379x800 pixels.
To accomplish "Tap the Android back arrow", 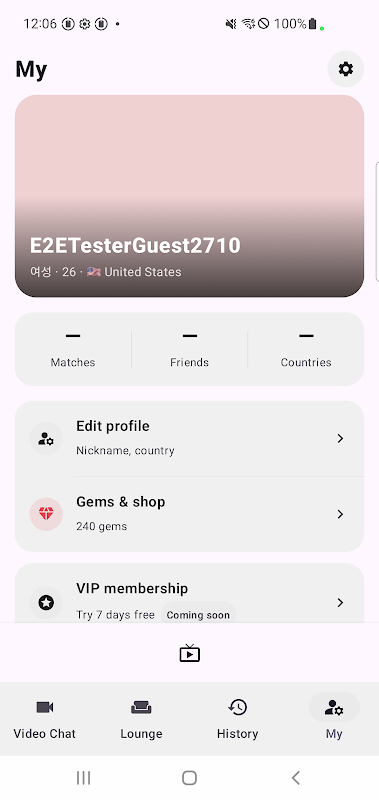I will coord(295,778).
